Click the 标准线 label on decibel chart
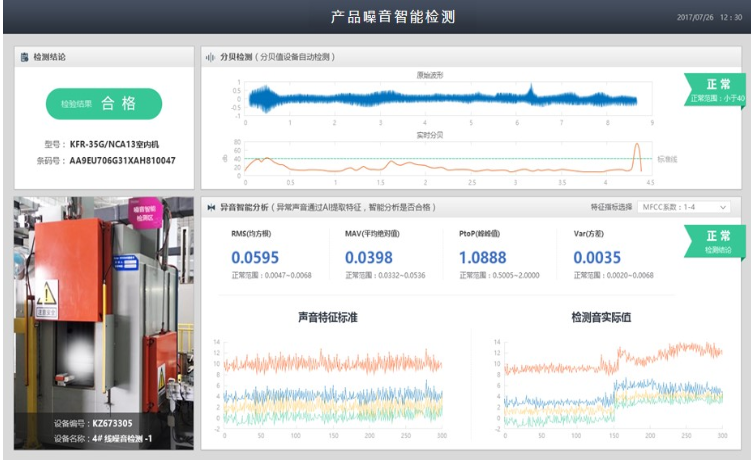Viewport: 751px width, 460px height. coord(666,158)
